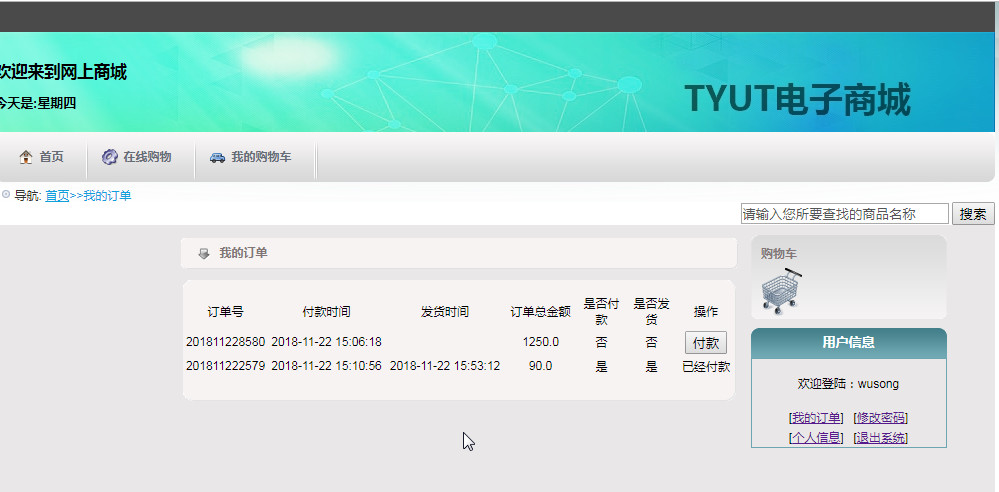999x492 pixels.
Task: Click the online shopping gear icon
Action: [110, 157]
